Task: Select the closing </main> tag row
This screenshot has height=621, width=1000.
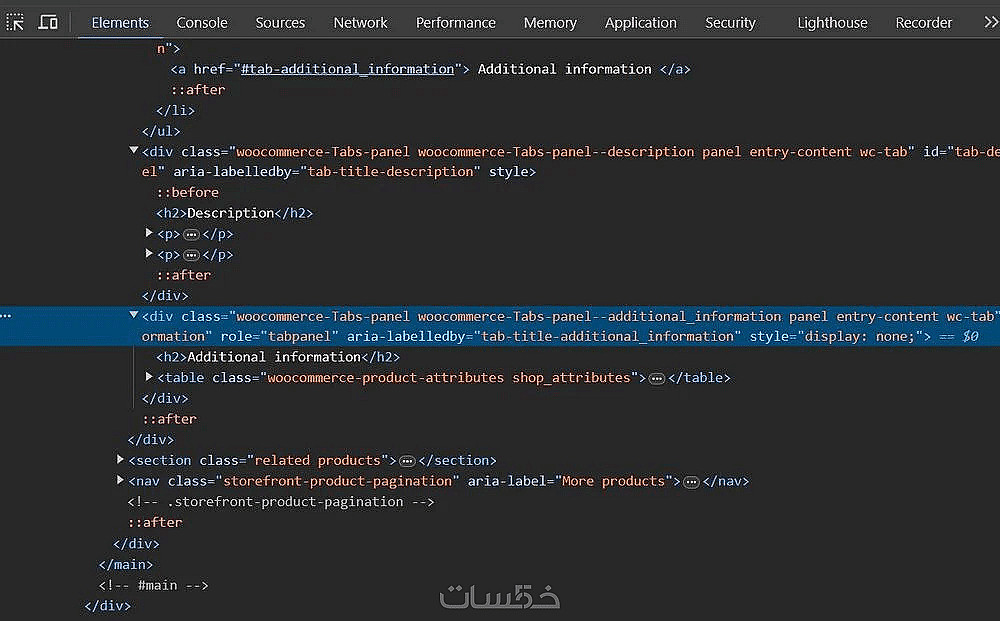Action: point(126,565)
